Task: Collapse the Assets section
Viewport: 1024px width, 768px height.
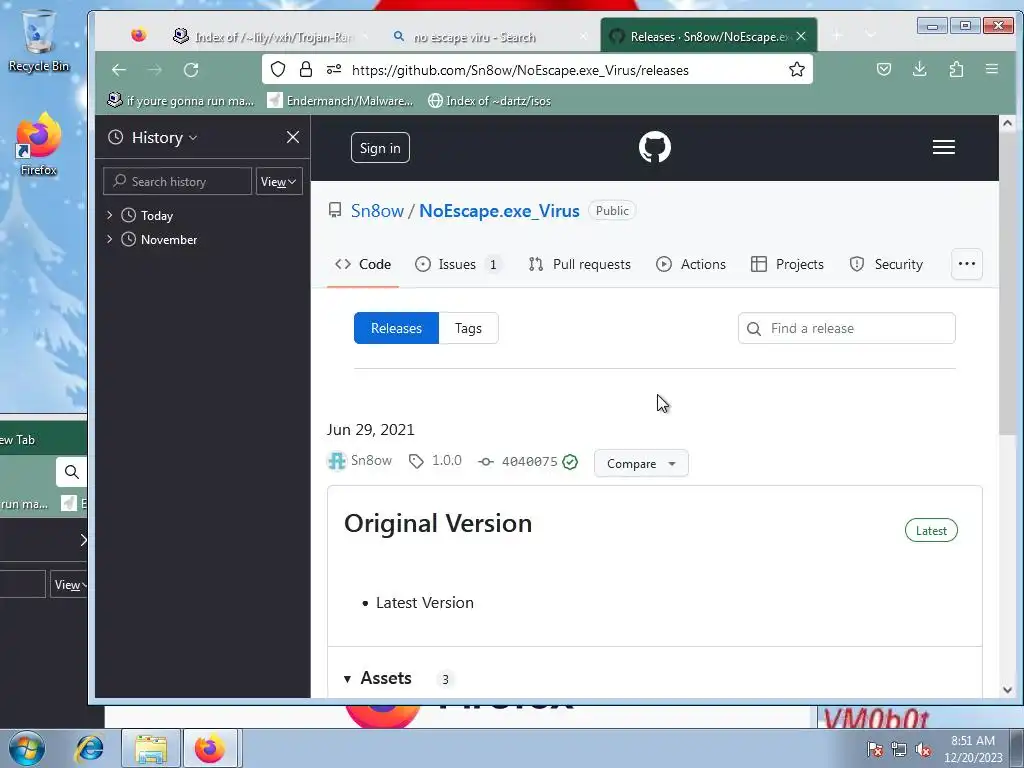Action: pyautogui.click(x=378, y=679)
